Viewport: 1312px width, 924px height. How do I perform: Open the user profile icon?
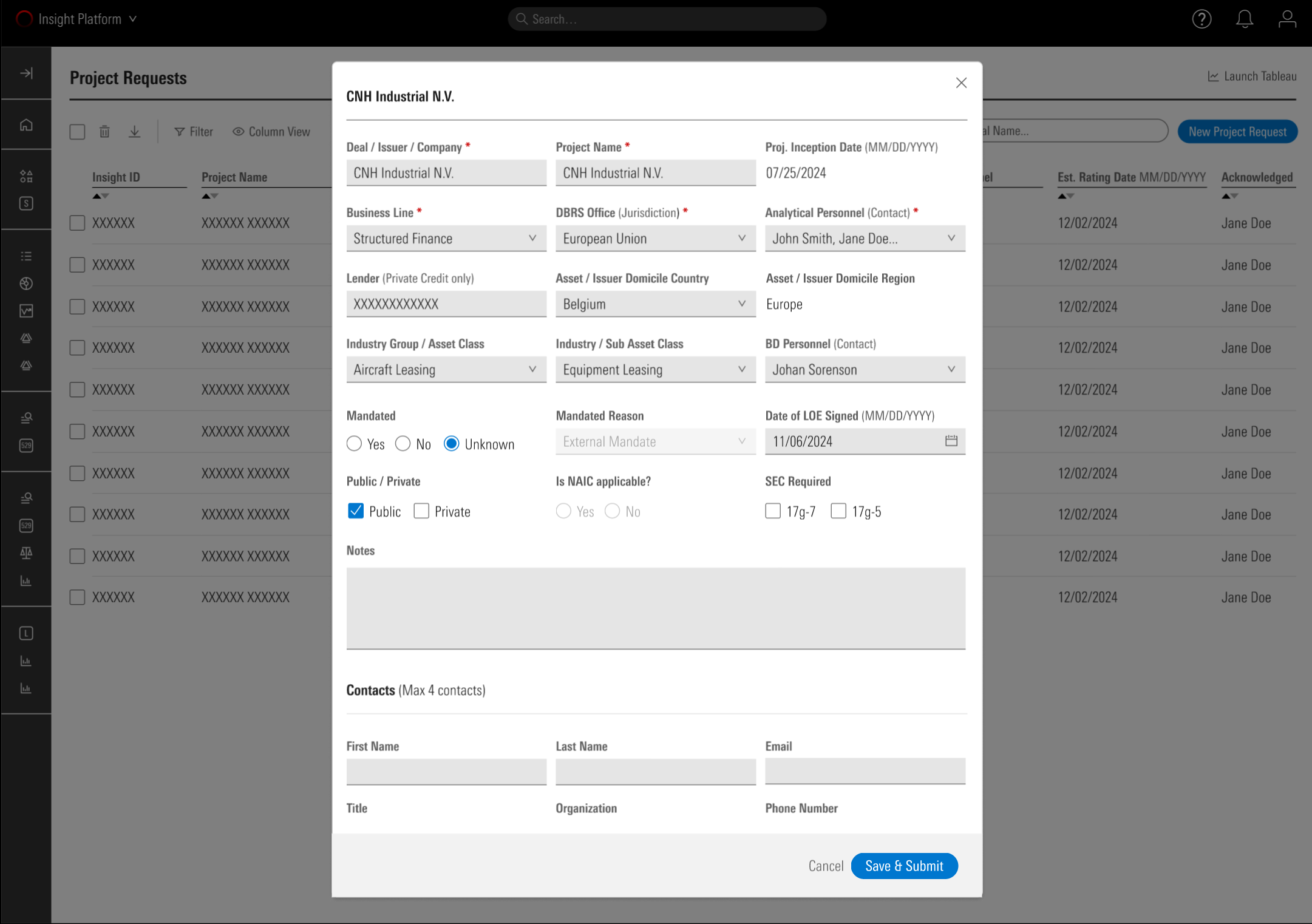point(1287,19)
